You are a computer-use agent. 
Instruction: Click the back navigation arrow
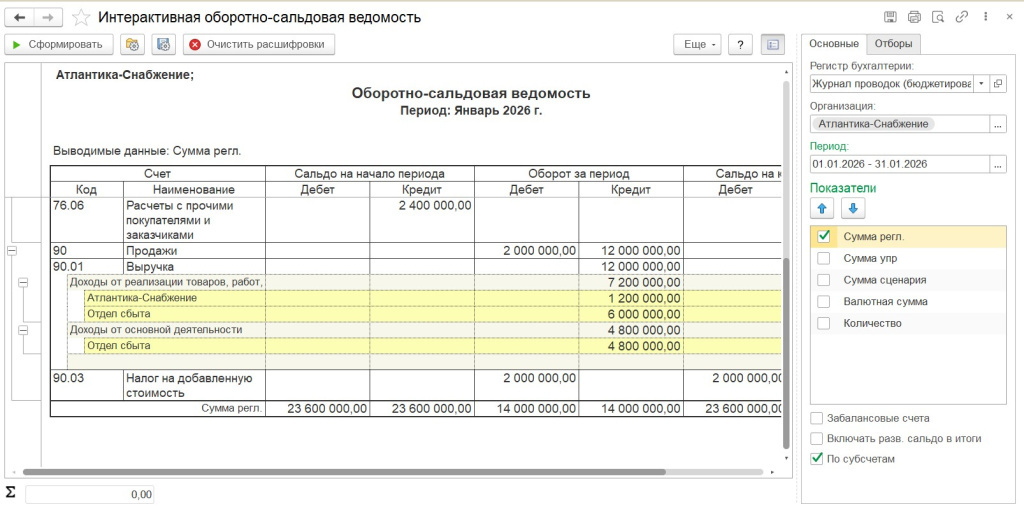pos(20,17)
